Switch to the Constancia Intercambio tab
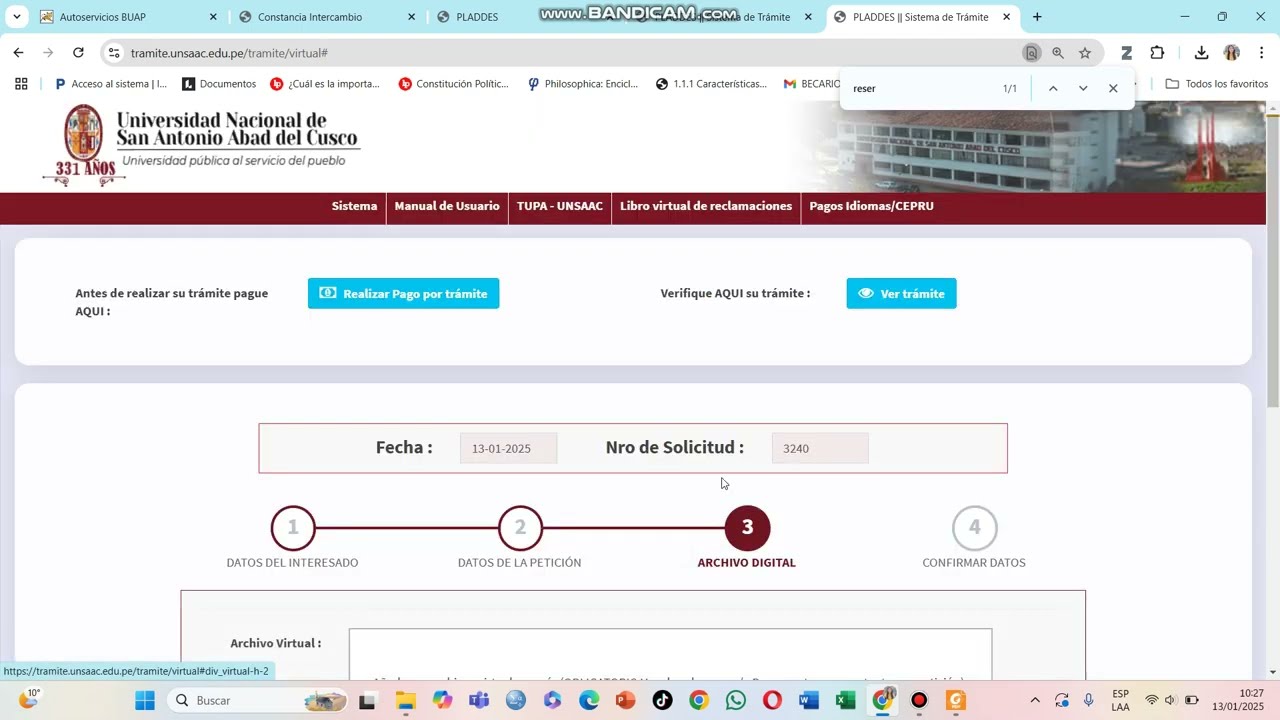Image resolution: width=1280 pixels, height=720 pixels. (327, 17)
